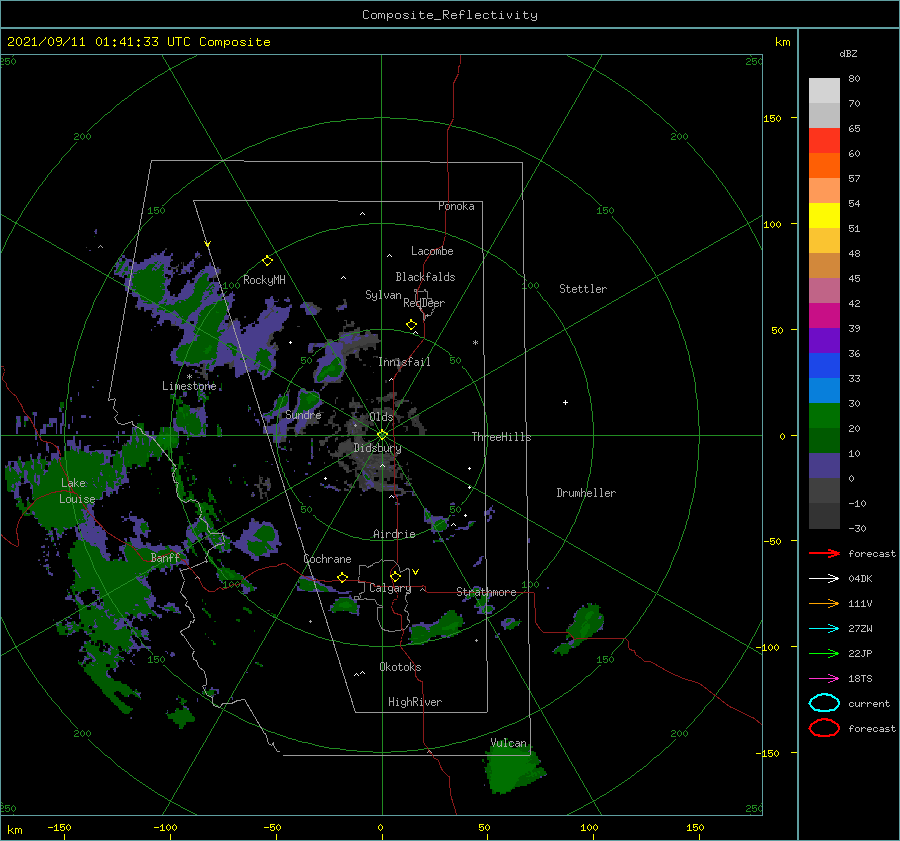Click the Olds town label
This screenshot has width=900, height=841.
[381, 417]
